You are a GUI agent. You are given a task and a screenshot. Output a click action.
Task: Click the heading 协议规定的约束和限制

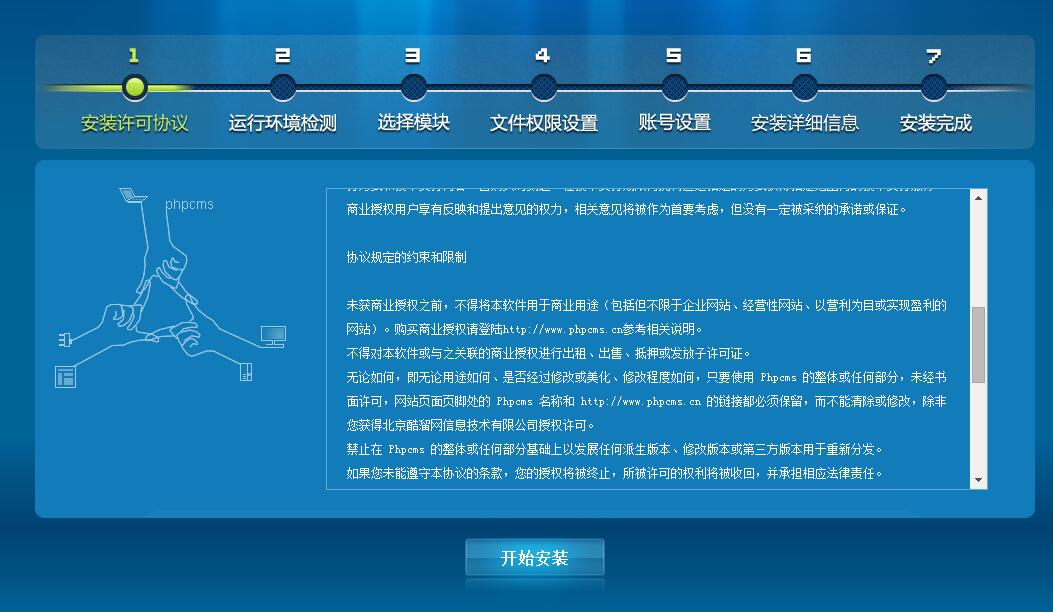(x=406, y=257)
